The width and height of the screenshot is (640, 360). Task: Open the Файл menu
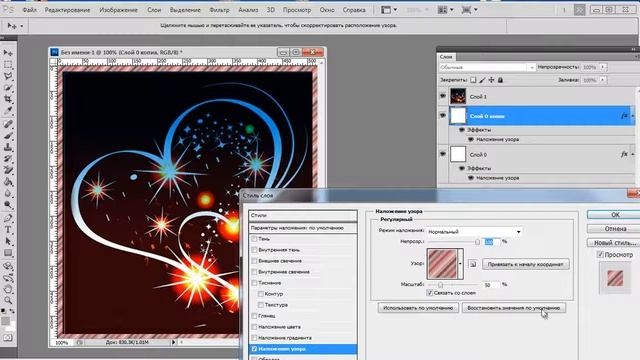(29, 10)
